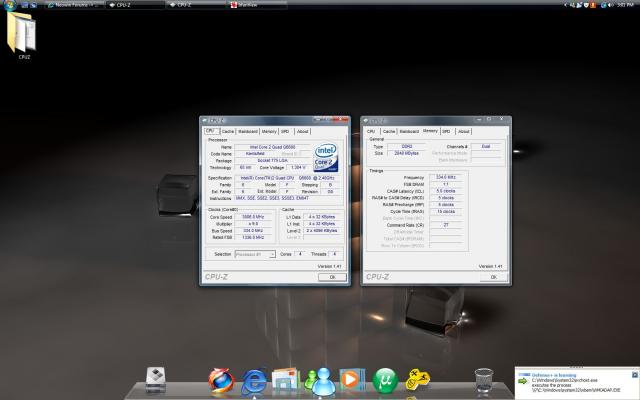This screenshot has height=400, width=640.
Task: Click the Threads count field
Action: [334, 254]
